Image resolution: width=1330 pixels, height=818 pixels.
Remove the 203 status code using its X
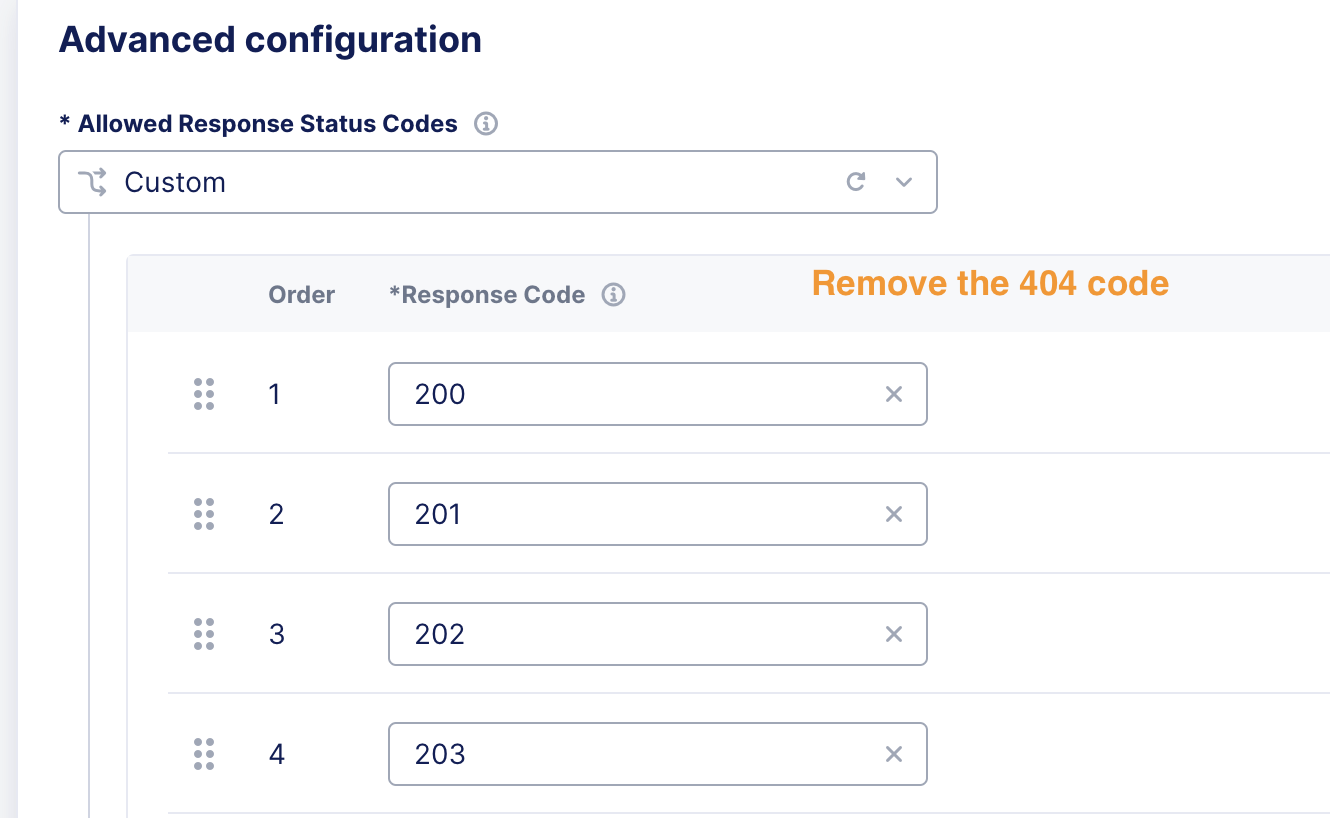coord(893,754)
